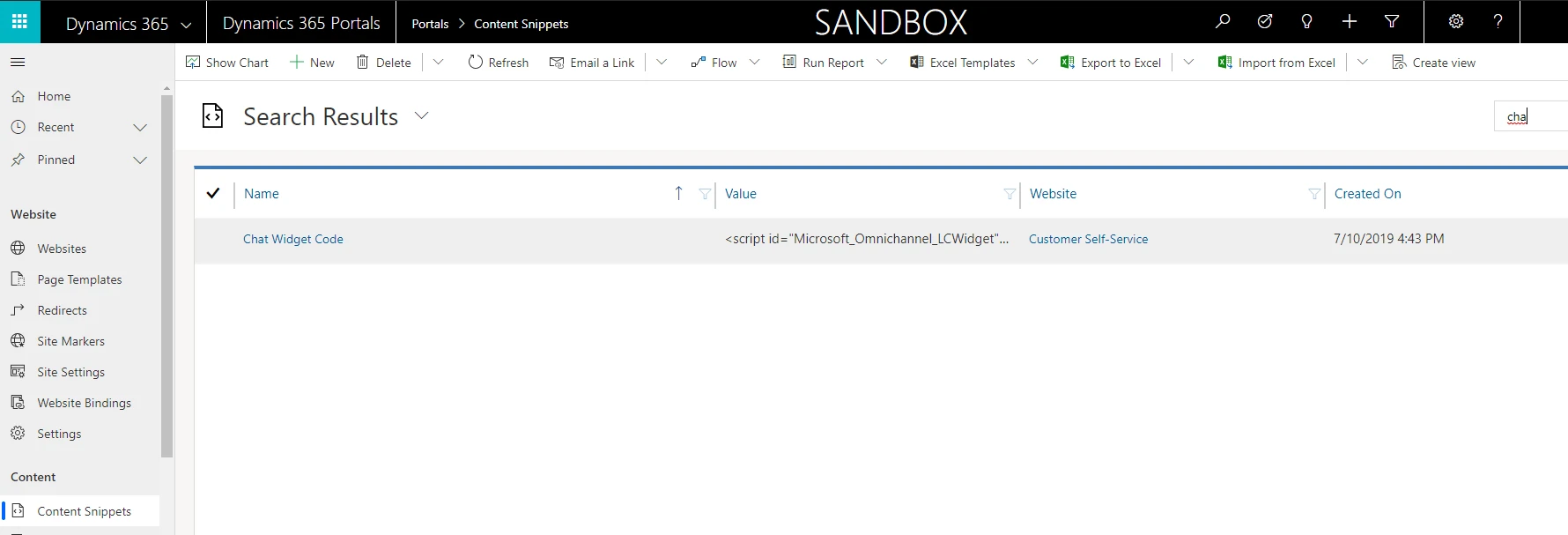Expand the Delete options dropdown arrow

click(439, 62)
